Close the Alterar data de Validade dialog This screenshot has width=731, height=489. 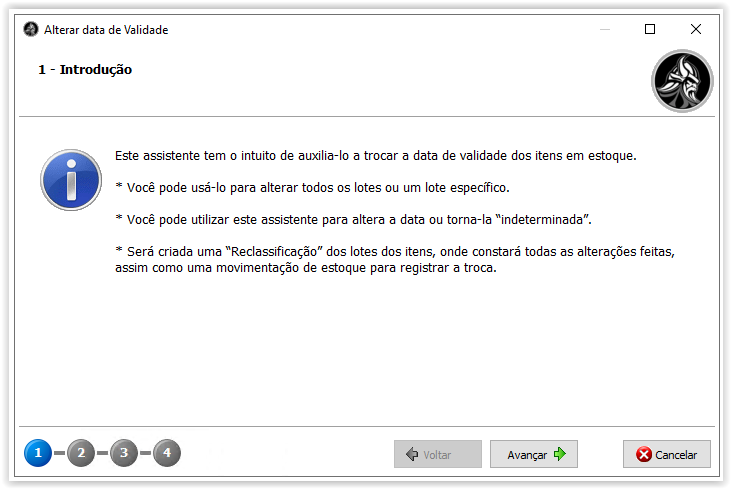[x=696, y=29]
